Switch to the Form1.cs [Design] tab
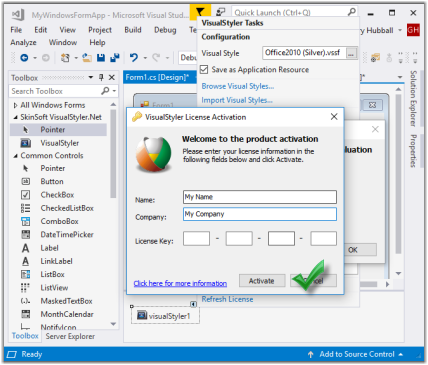The width and height of the screenshot is (428, 365). tap(157, 77)
